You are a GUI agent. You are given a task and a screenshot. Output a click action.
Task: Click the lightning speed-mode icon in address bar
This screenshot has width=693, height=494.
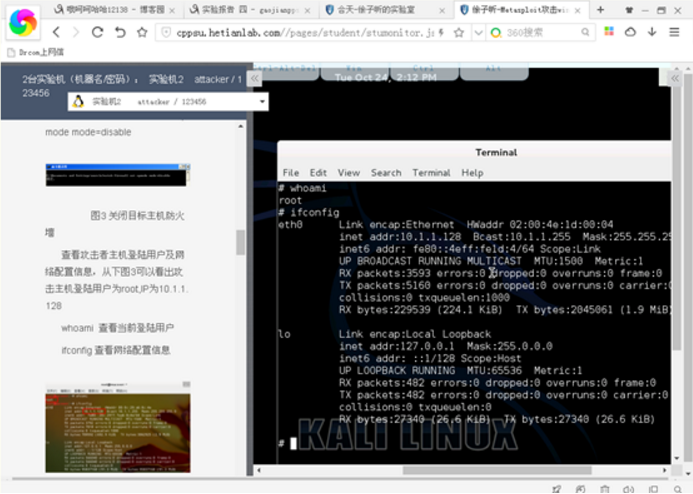441,32
